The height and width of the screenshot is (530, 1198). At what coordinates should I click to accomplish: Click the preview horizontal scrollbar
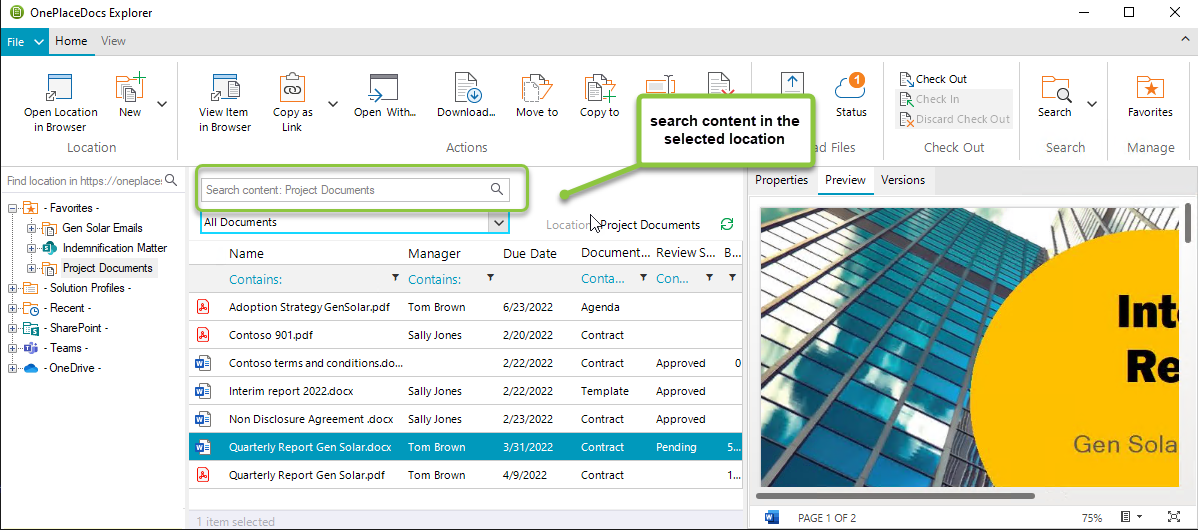tap(897, 496)
